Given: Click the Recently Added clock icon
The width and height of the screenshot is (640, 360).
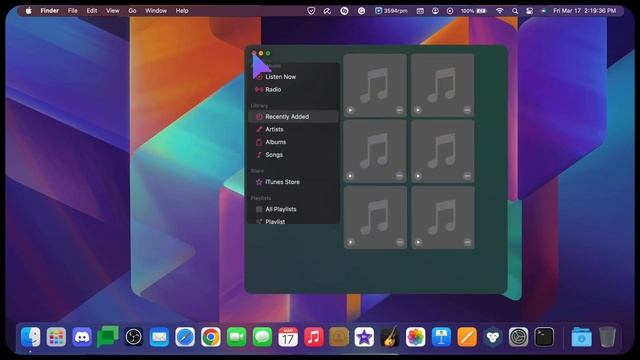Looking at the screenshot, I should 259,117.
